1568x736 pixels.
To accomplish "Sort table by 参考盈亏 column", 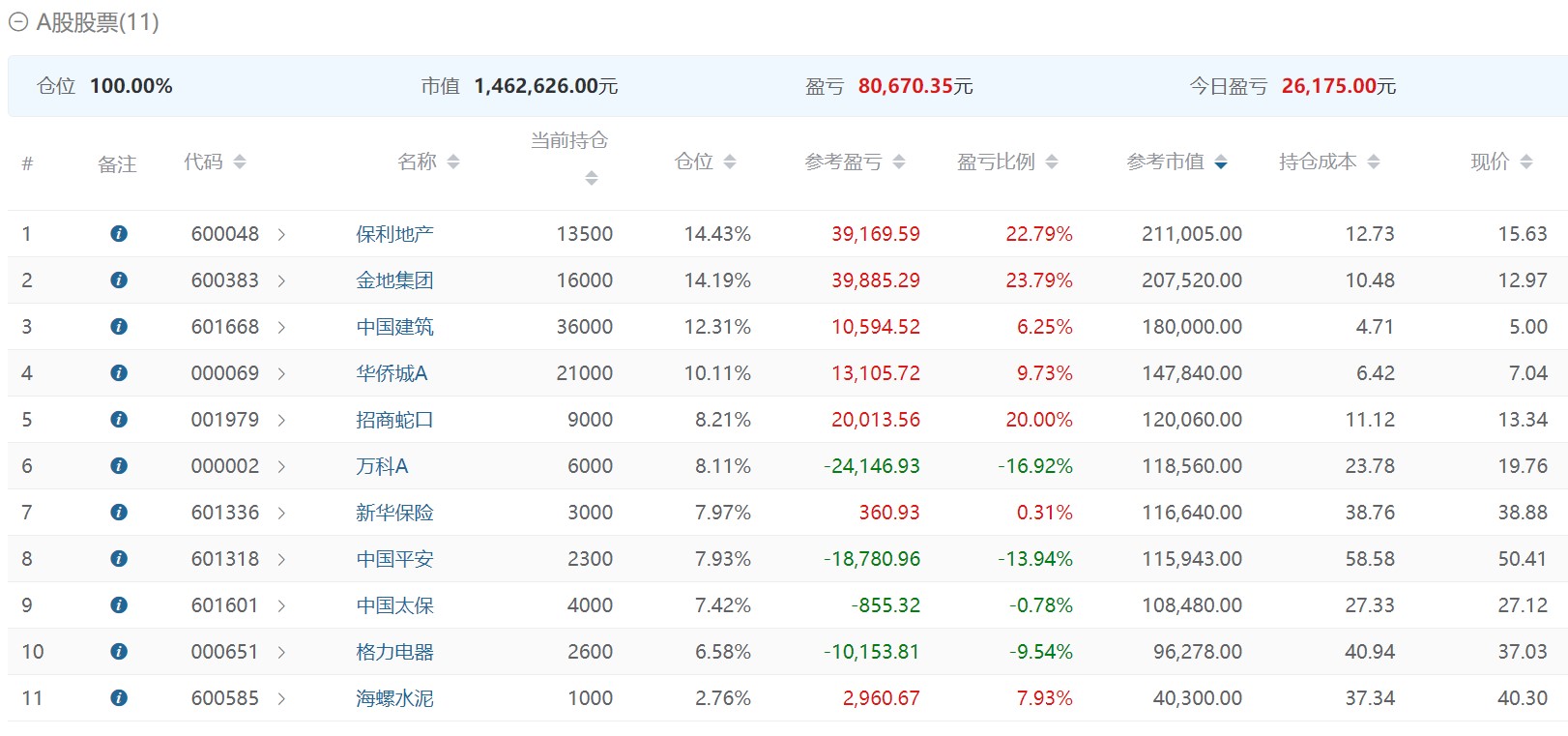I will [899, 162].
